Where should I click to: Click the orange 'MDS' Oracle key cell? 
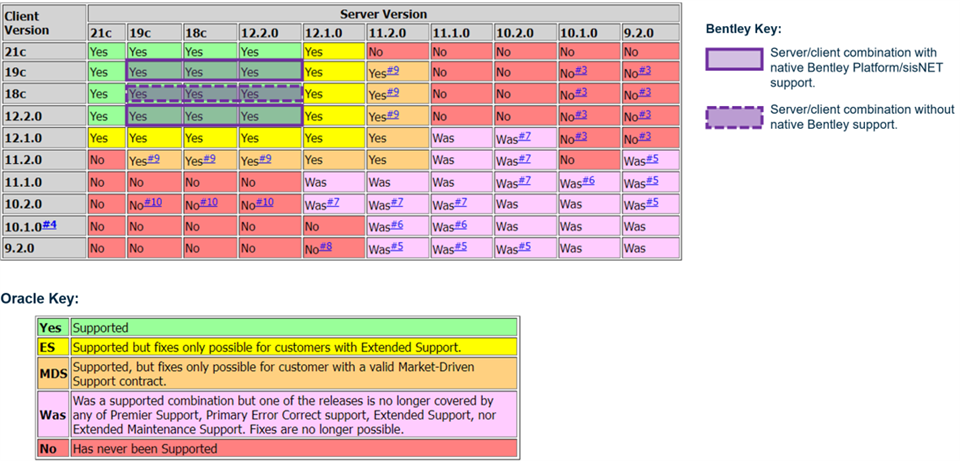point(53,373)
